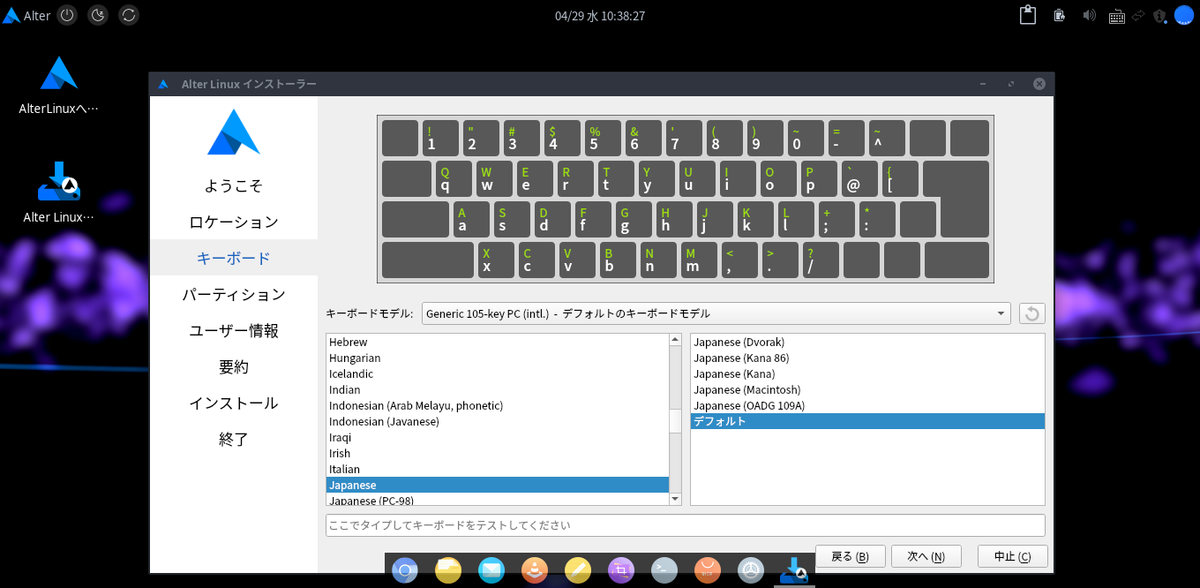1200x588 pixels.
Task: Reset keyboard model to default button
Action: pyautogui.click(x=1032, y=314)
